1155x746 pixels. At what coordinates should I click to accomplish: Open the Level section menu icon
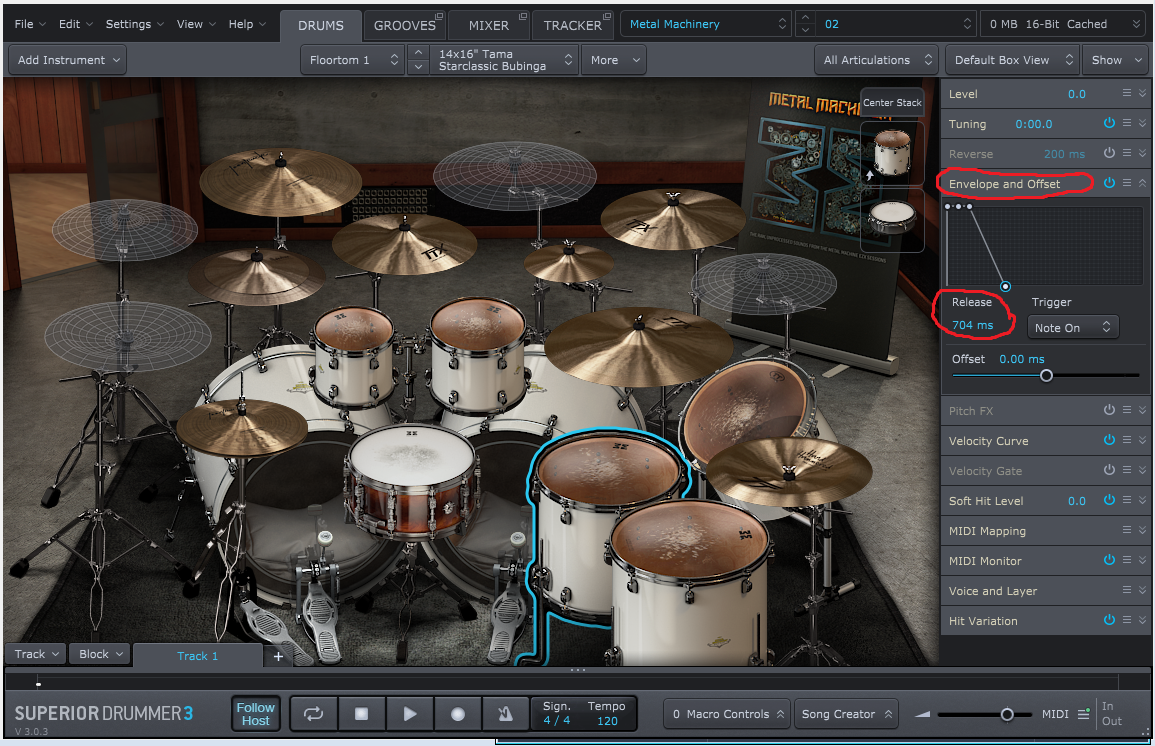point(1127,94)
